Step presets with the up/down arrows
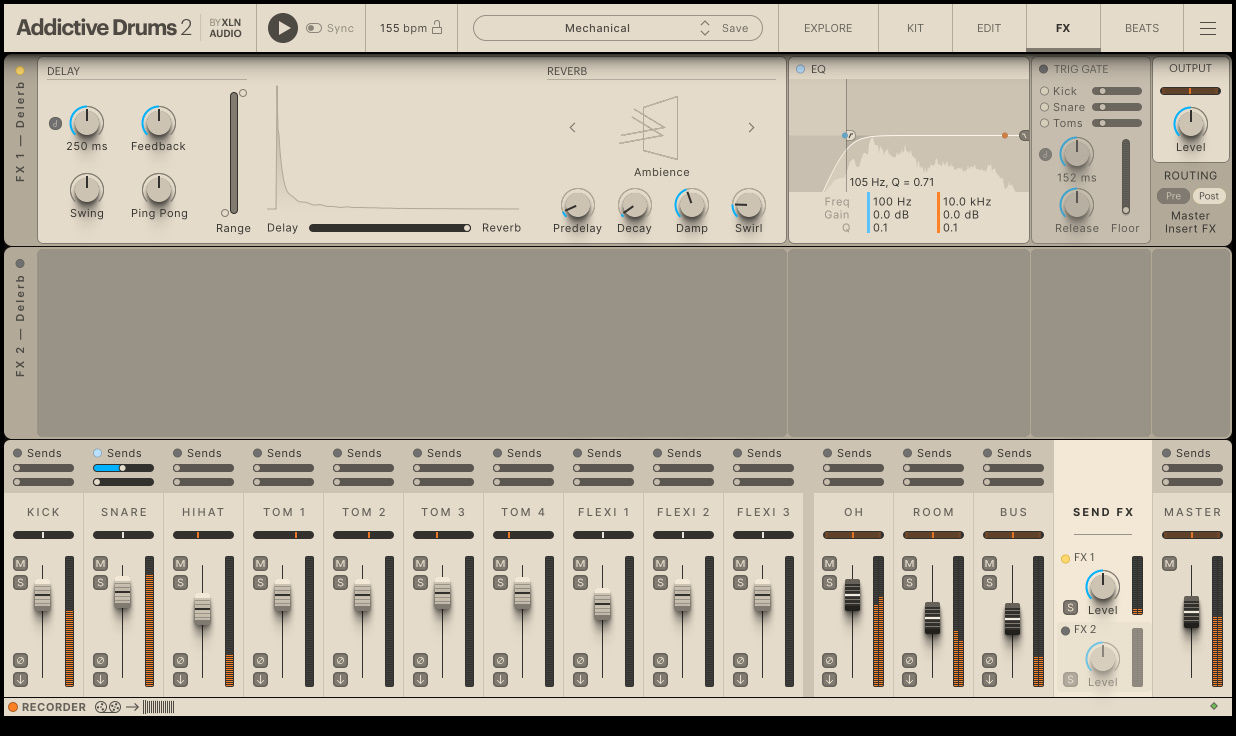1236x736 pixels. (x=705, y=28)
